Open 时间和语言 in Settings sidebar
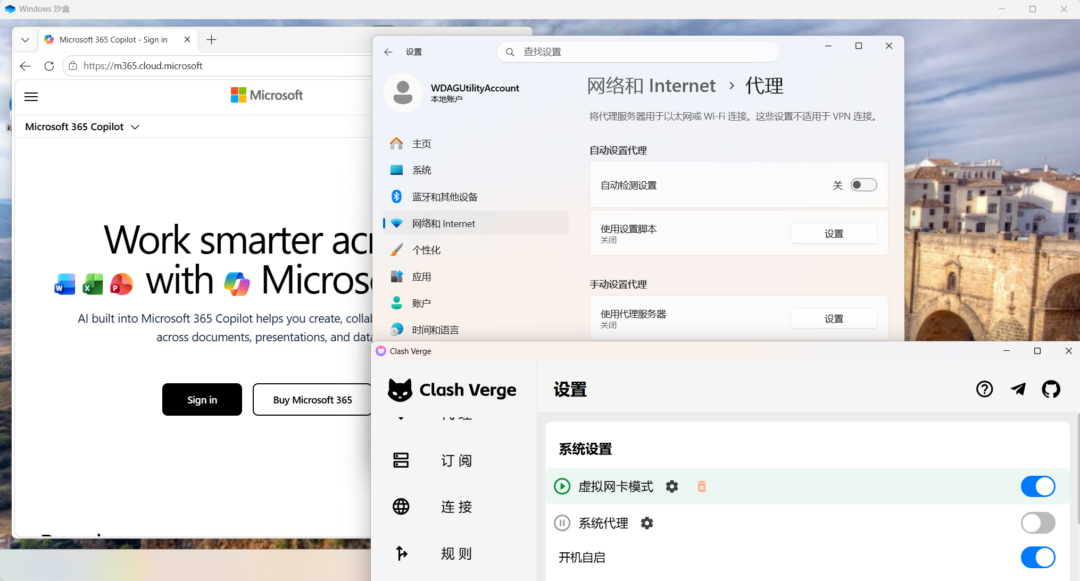Viewport: 1080px width, 581px height. click(475, 329)
